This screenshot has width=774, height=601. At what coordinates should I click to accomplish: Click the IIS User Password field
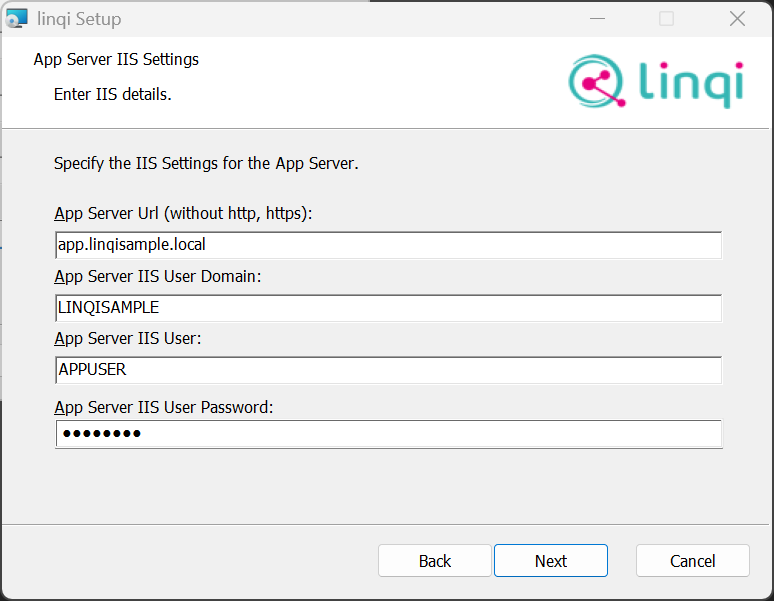(388, 434)
